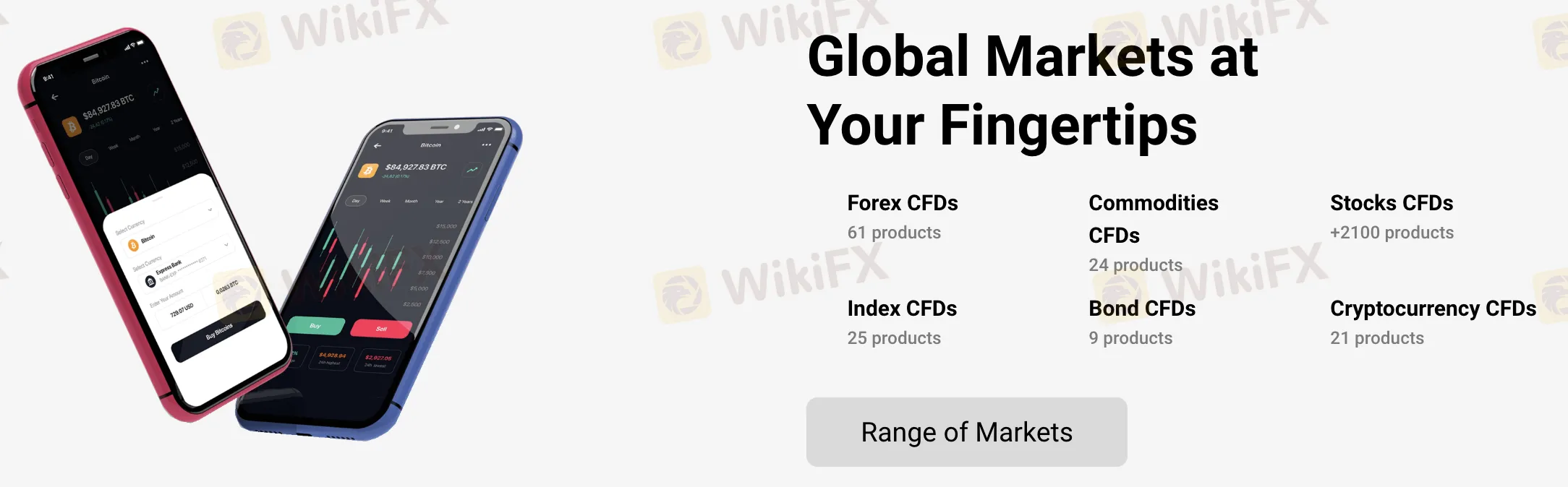This screenshot has height=487, width=1568.
Task: Click the 729.07 USD amount field
Action: 182,311
